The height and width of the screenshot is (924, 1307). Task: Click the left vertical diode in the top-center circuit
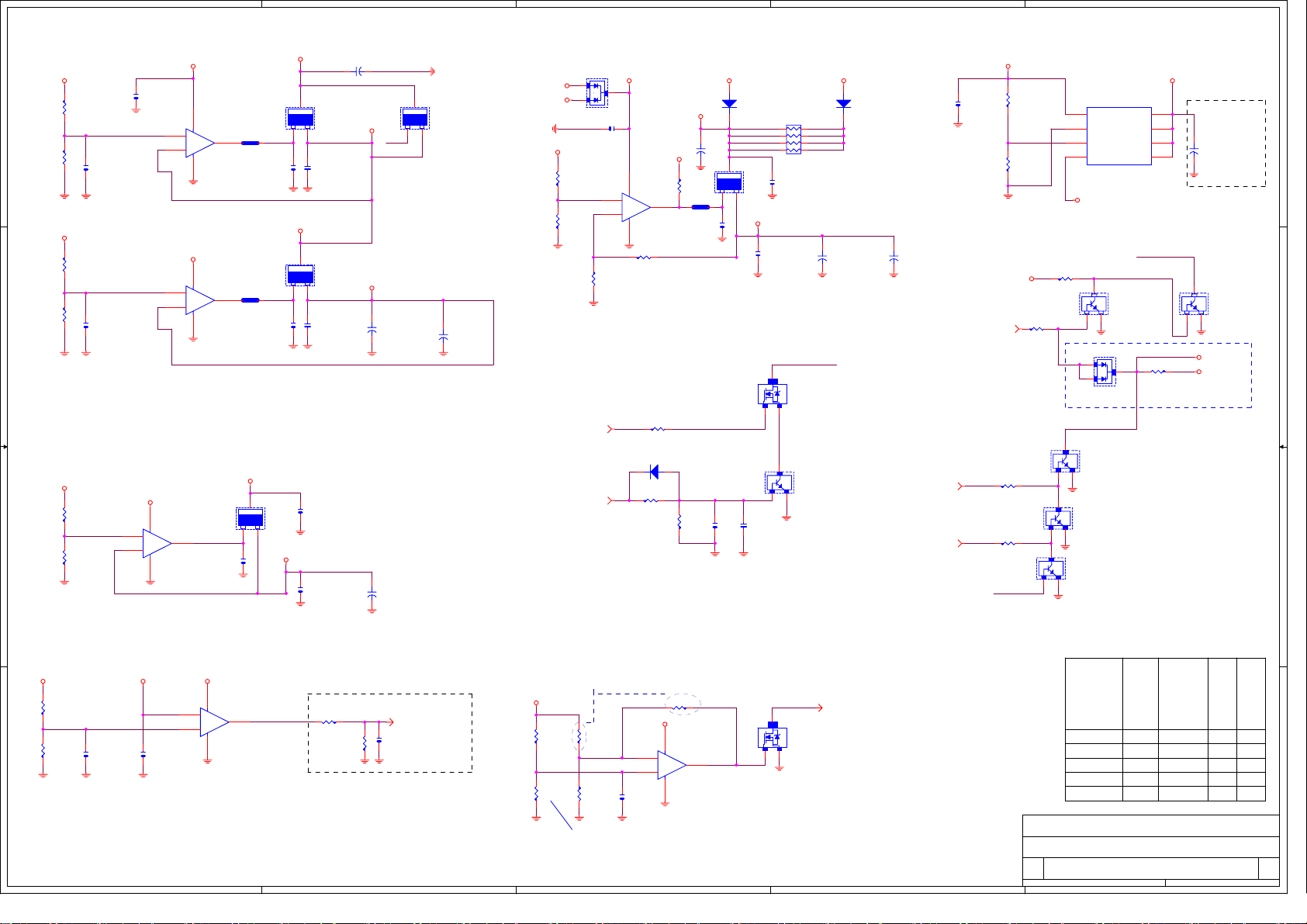click(729, 103)
